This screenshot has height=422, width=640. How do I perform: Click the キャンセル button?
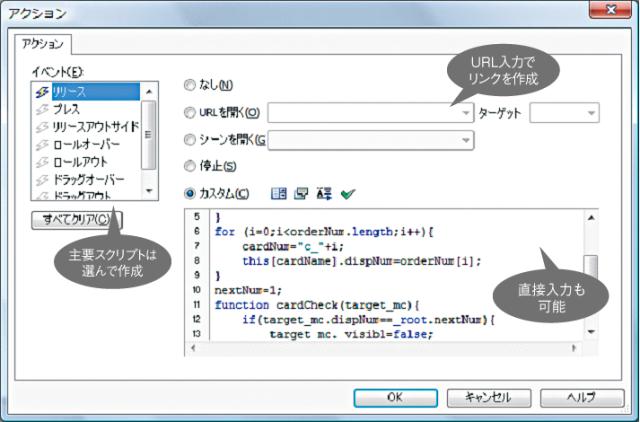489,398
